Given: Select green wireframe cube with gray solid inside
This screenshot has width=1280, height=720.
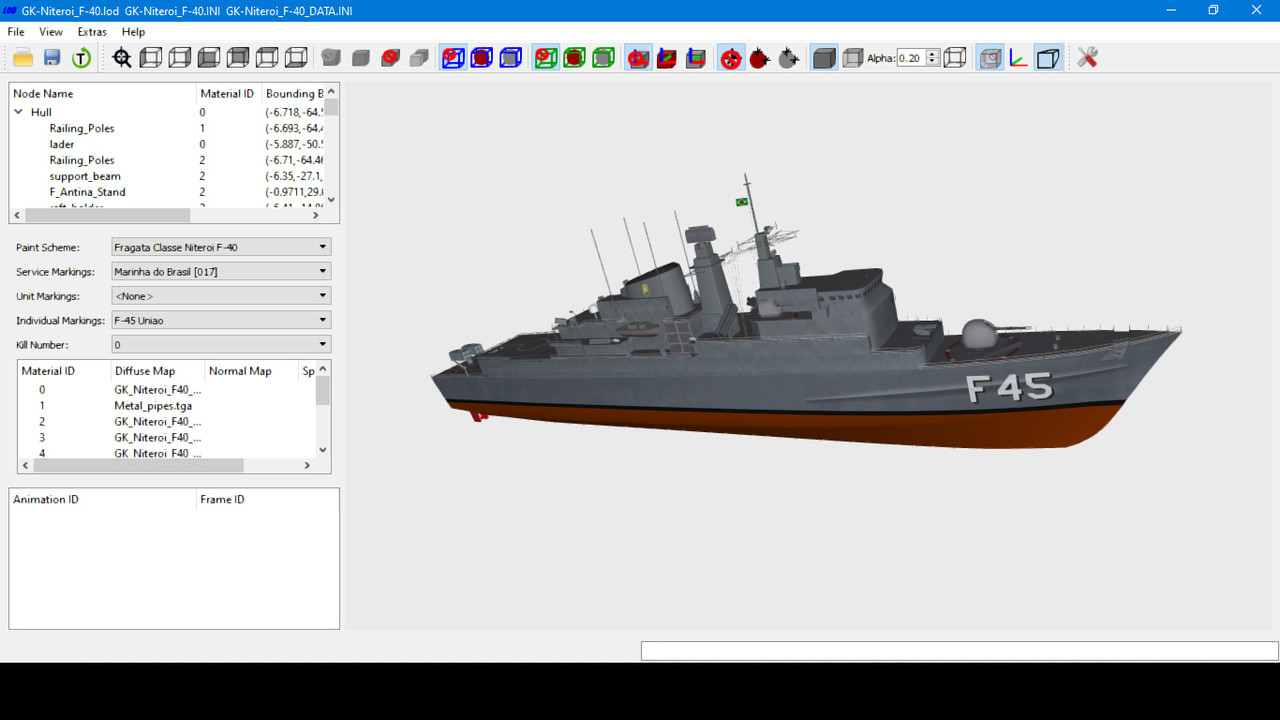Looking at the screenshot, I should [x=603, y=58].
